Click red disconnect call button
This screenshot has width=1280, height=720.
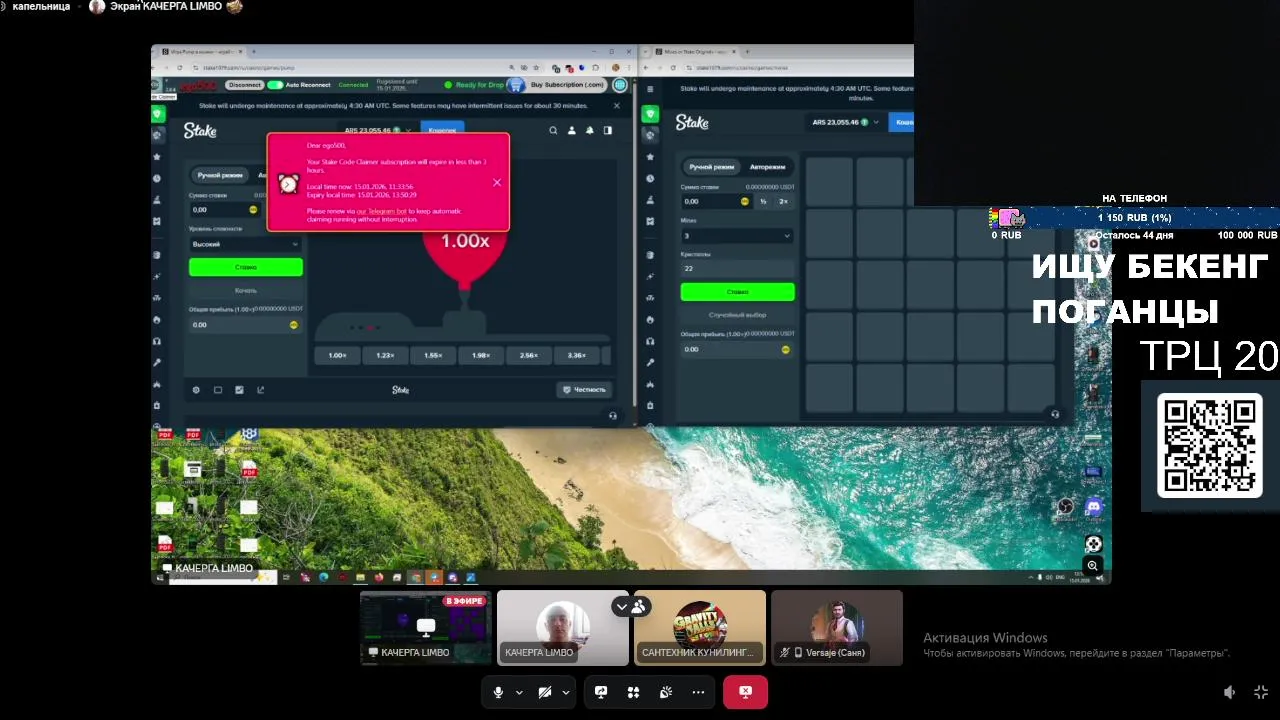click(745, 692)
